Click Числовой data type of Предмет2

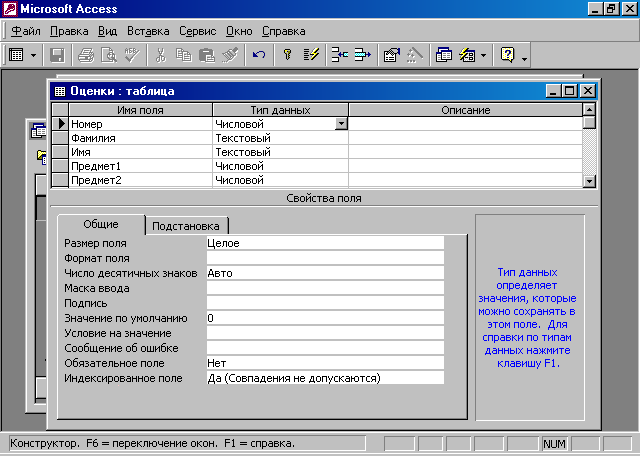pos(280,180)
